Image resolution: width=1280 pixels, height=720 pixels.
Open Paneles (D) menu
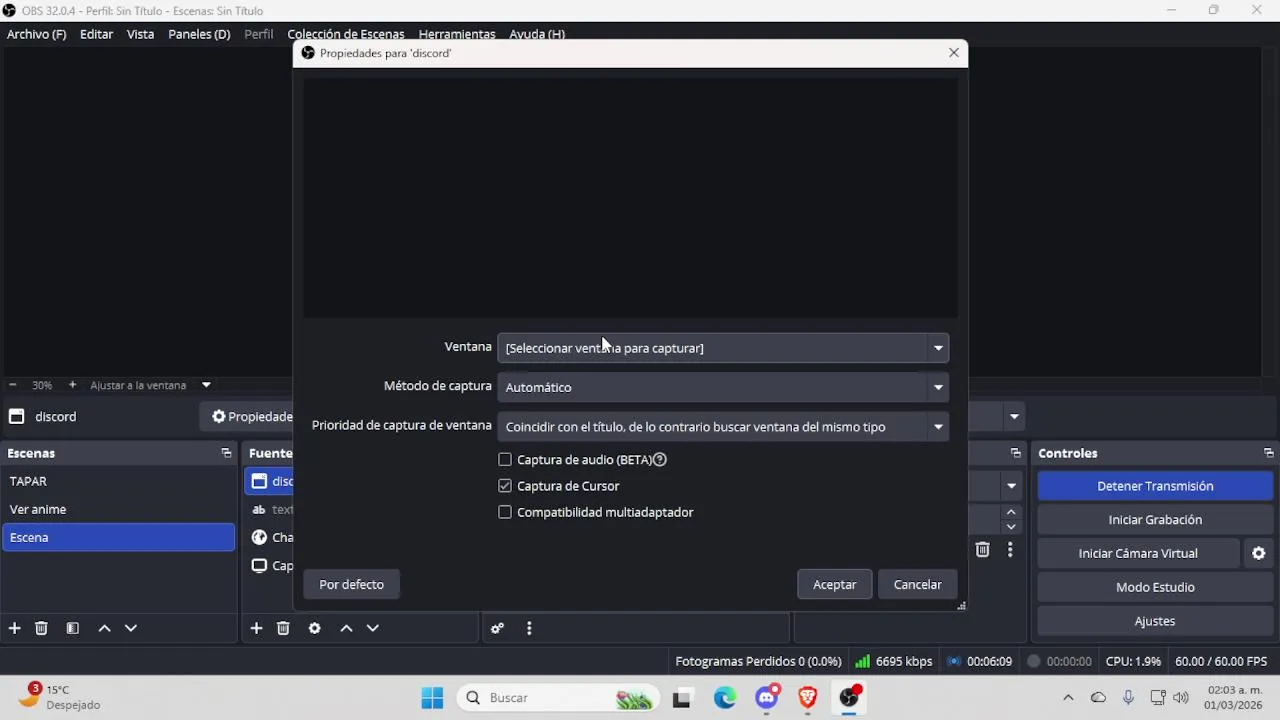pos(199,34)
